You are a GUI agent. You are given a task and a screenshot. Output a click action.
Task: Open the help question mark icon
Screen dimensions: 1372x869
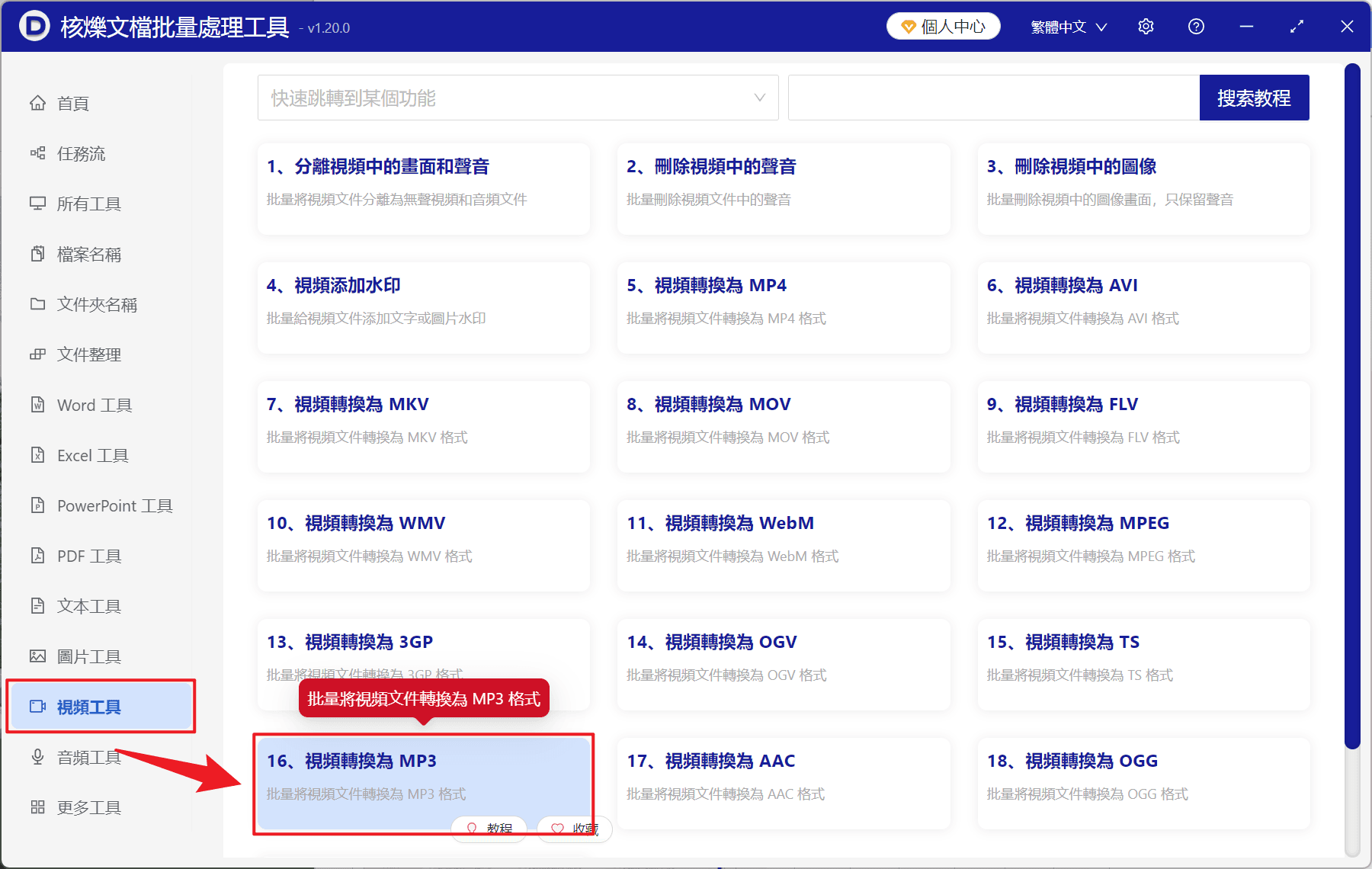coord(1196,27)
